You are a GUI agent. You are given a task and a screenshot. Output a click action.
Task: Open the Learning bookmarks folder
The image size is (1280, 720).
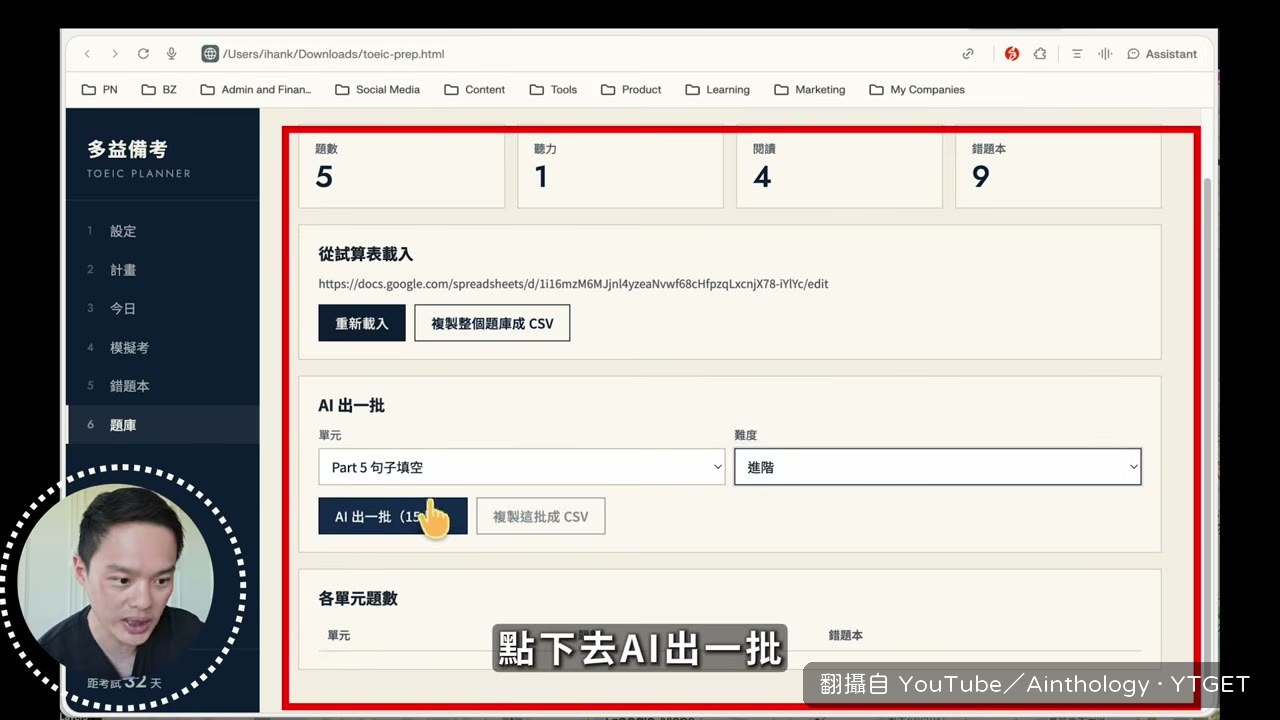(x=718, y=89)
